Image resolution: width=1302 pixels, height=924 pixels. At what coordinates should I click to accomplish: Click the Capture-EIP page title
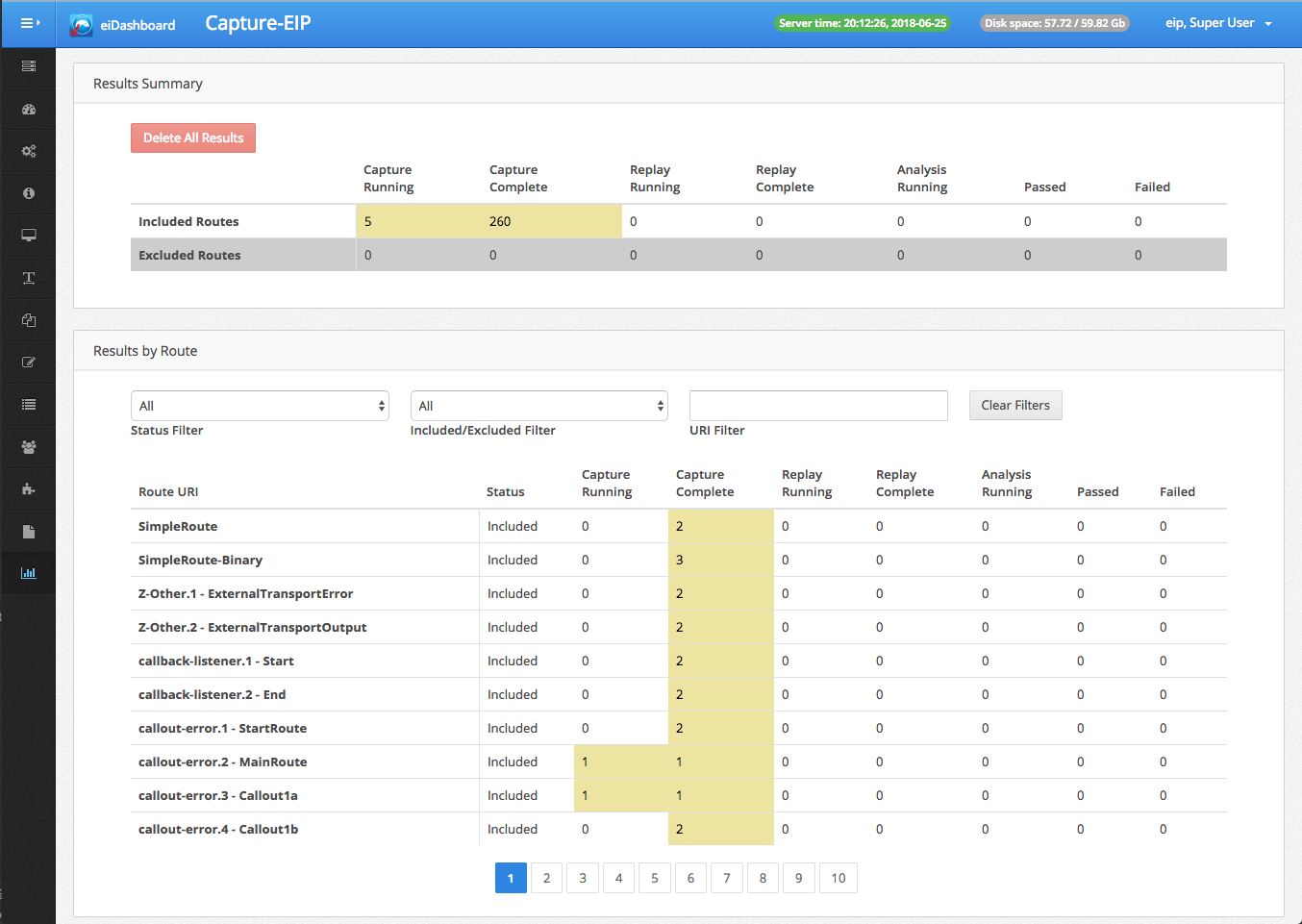258,23
